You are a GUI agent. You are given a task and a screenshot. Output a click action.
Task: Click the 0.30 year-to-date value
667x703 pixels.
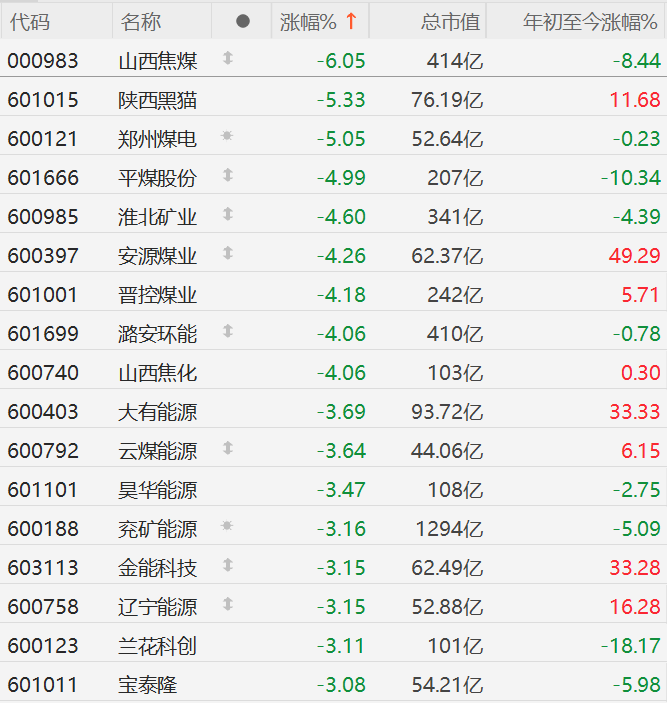click(641, 373)
